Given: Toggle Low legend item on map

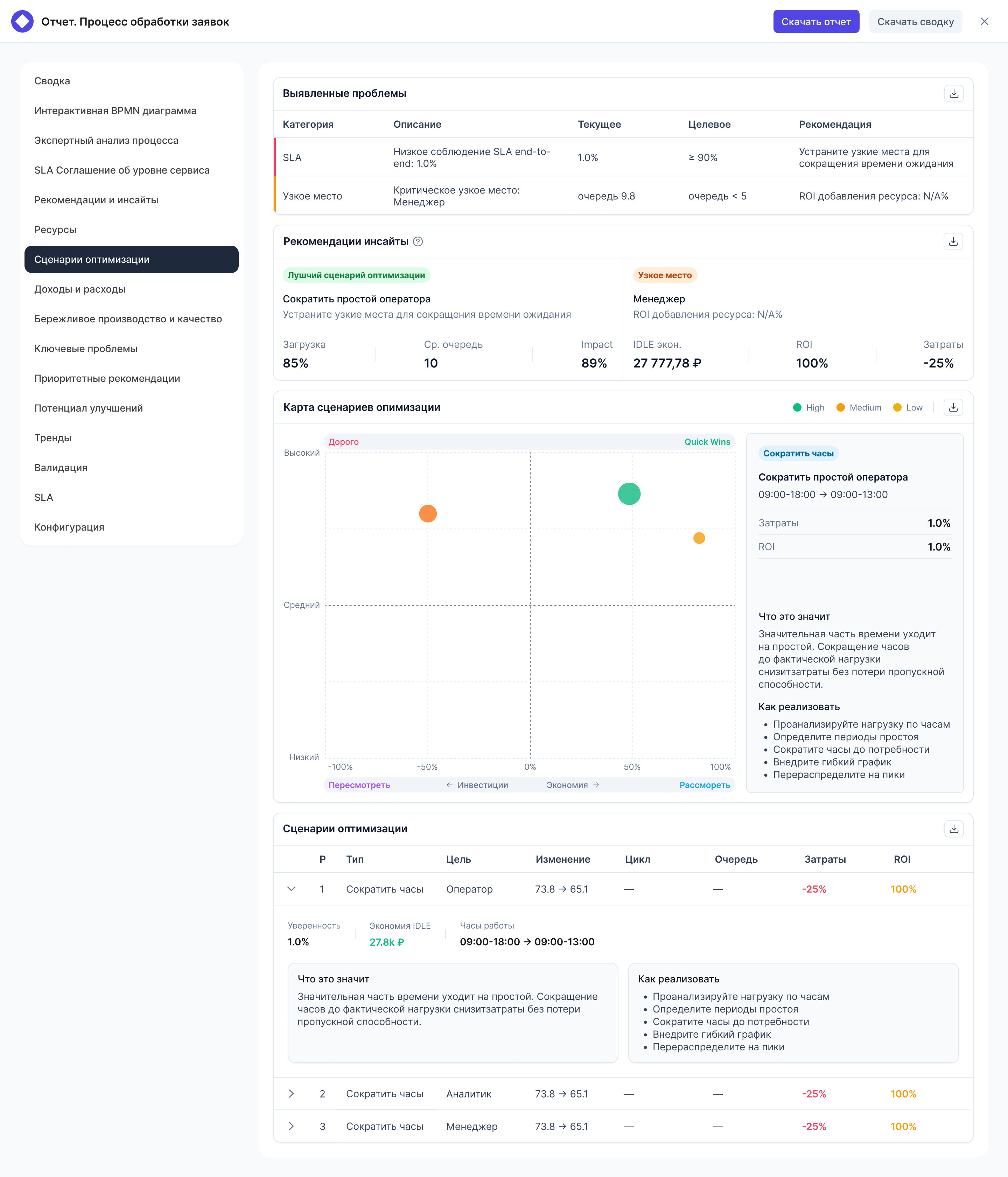Looking at the screenshot, I should tap(908, 408).
